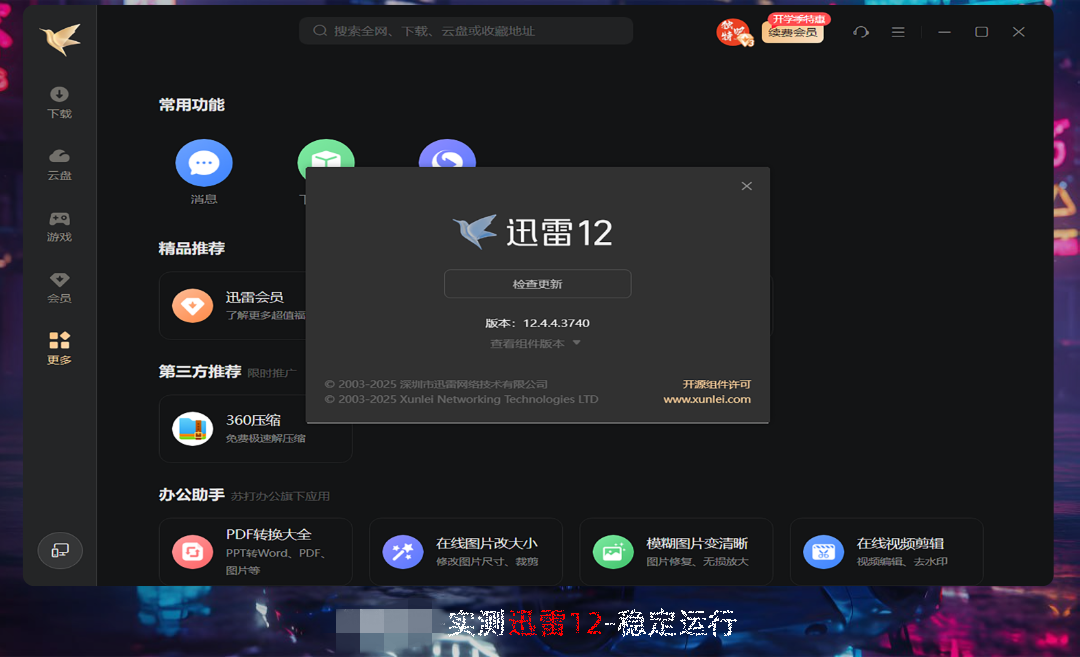Screen dimensions: 1080x657
Task: Click the 第三方推荐 heading
Action: tap(200, 372)
